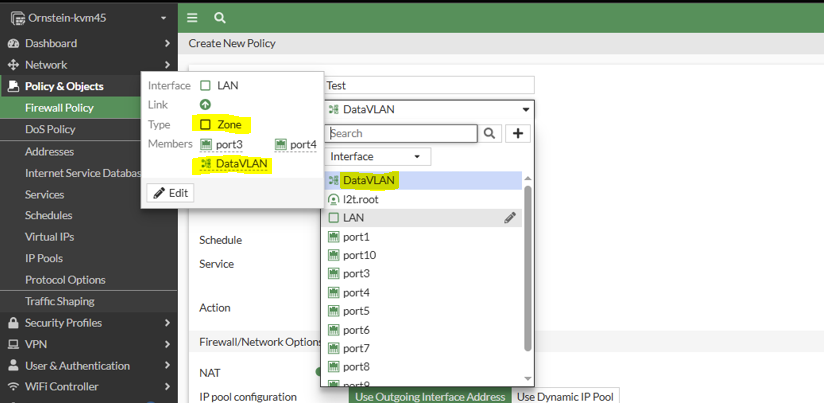Image resolution: width=824 pixels, height=403 pixels.
Task: Select port1 in the list
Action: coord(423,237)
